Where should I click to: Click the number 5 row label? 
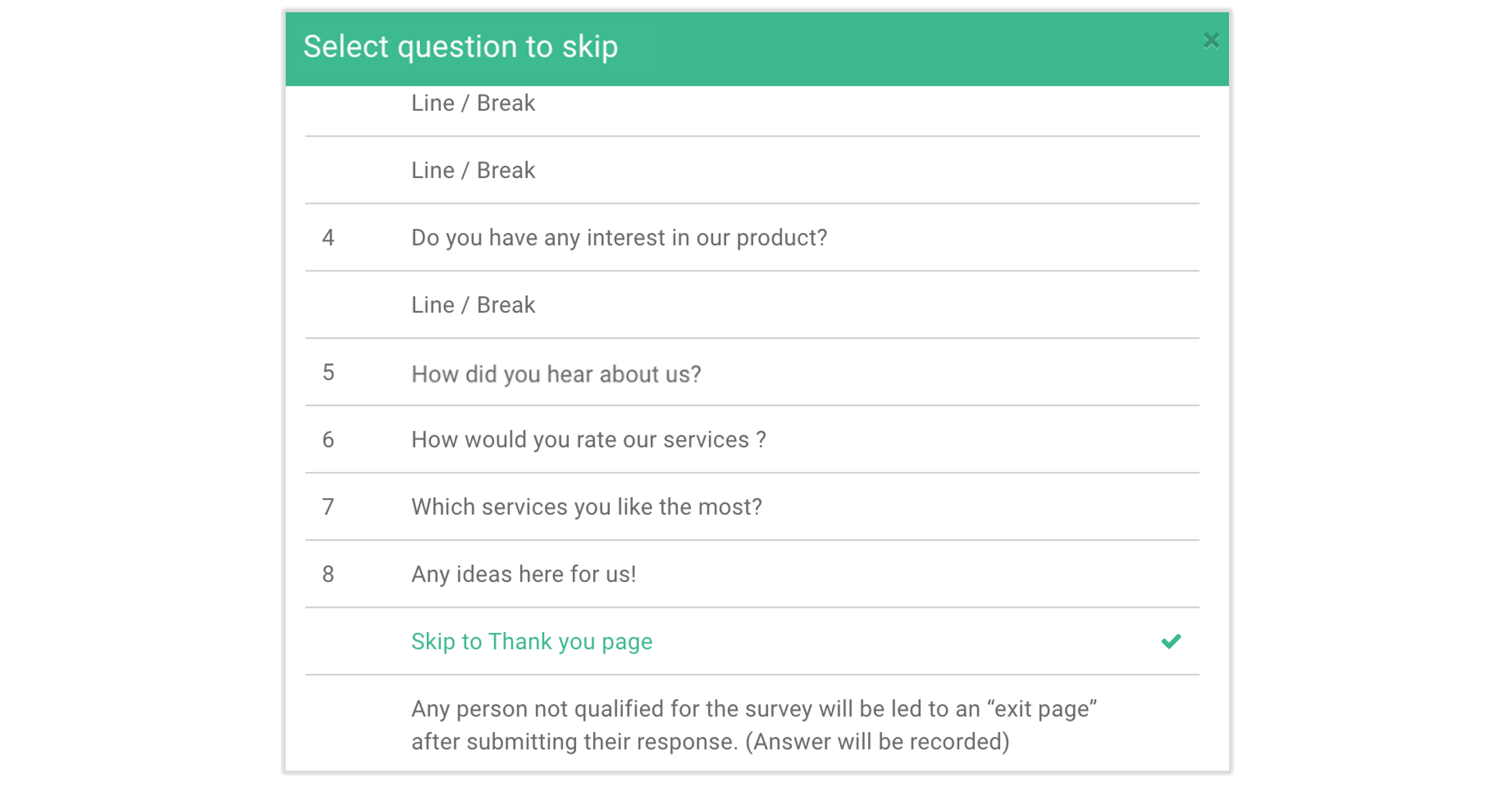[x=328, y=373]
